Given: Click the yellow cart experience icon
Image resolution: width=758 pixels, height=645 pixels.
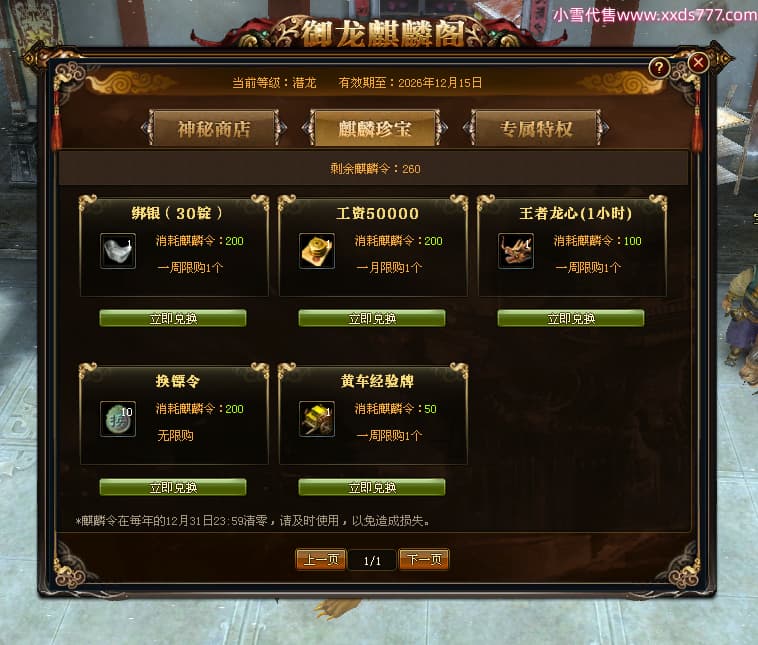Looking at the screenshot, I should (x=317, y=419).
